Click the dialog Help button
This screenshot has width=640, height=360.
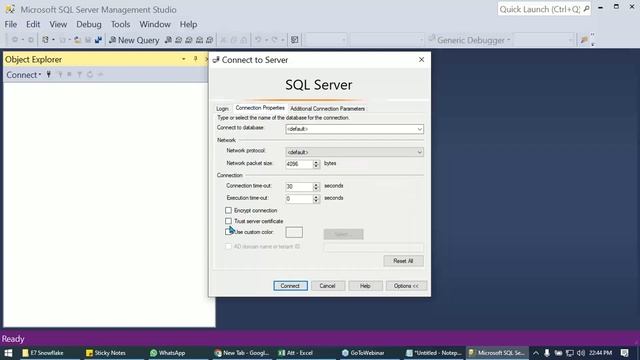pyautogui.click(x=365, y=286)
